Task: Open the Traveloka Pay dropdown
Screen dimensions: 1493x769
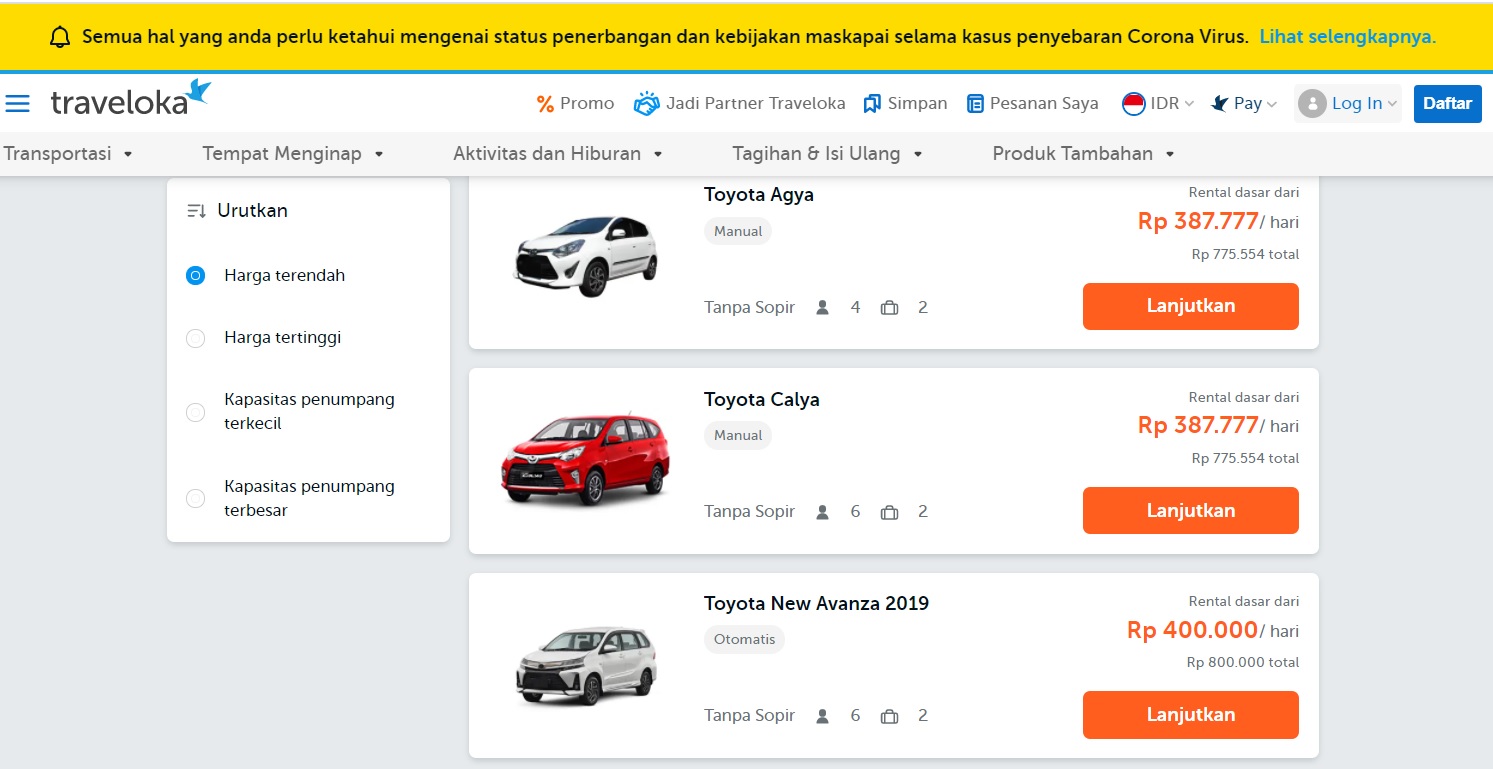Action: (x=1244, y=104)
